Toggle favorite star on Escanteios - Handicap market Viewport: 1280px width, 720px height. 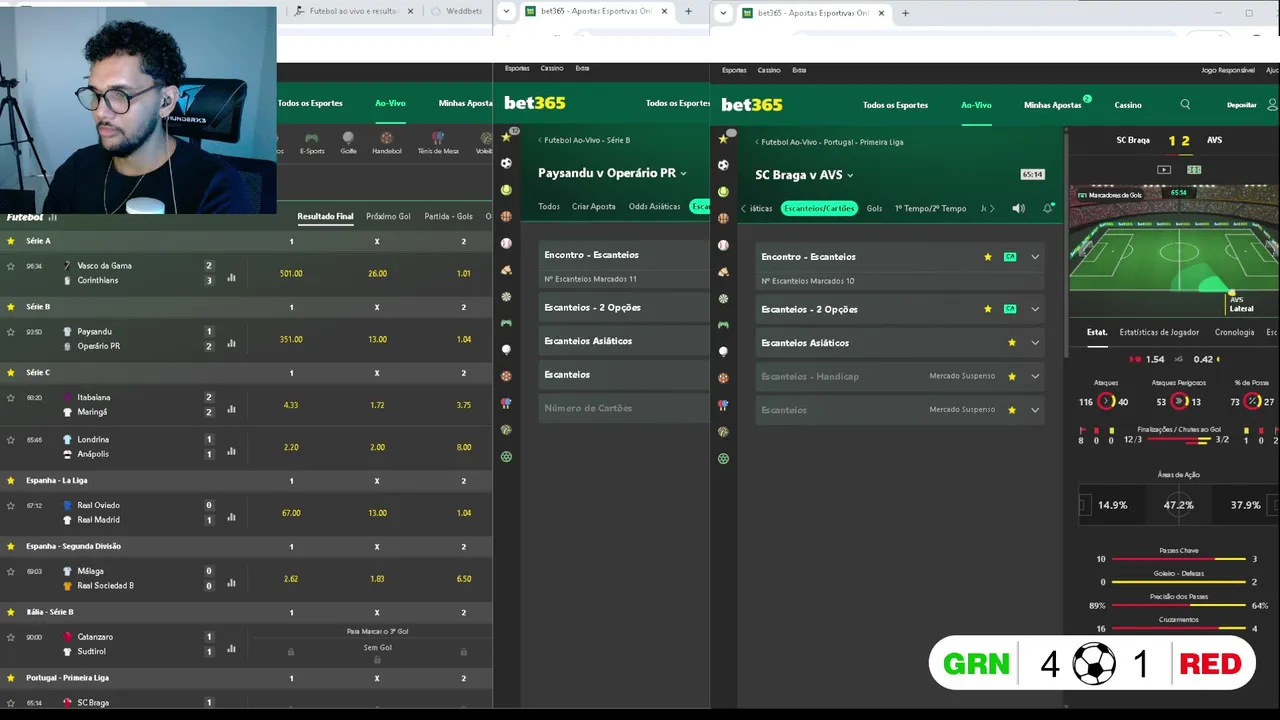(1012, 376)
